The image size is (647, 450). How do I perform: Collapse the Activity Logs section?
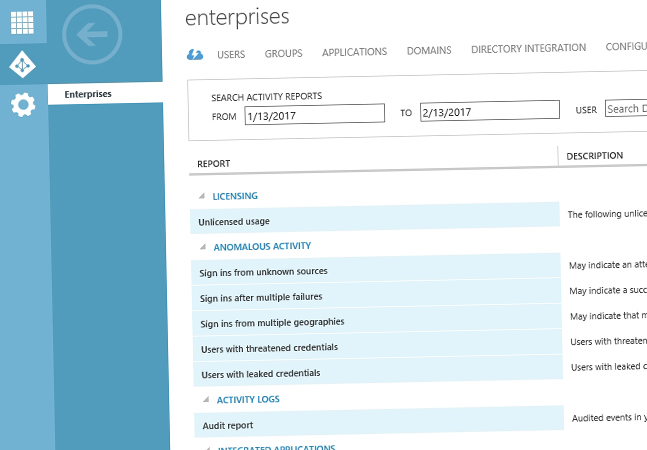(x=205, y=400)
